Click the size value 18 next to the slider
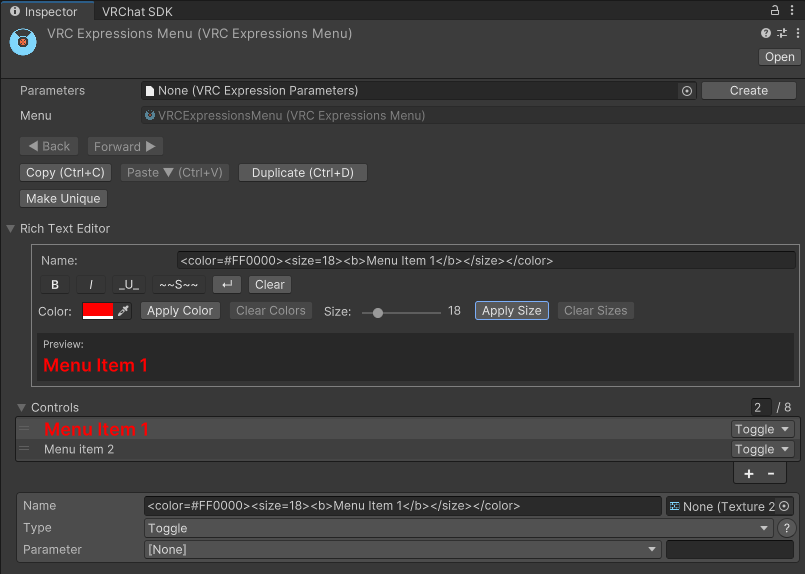Screen dimensions: 805x574 [454, 311]
